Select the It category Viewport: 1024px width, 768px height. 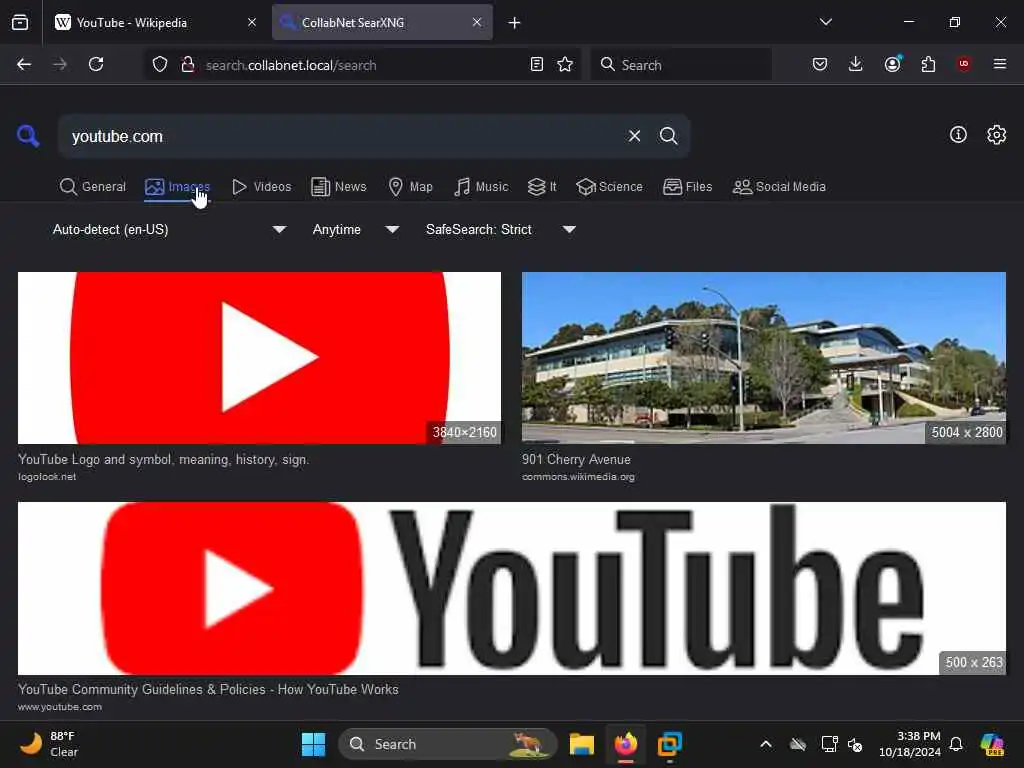(x=542, y=187)
